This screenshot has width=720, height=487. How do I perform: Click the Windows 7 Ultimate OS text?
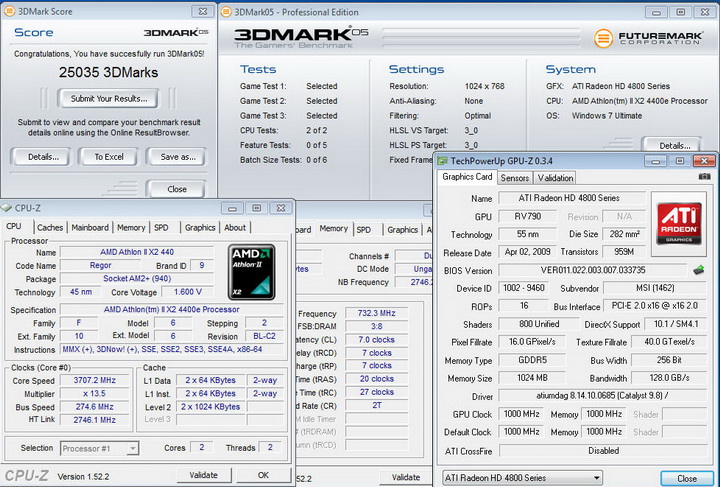pyautogui.click(x=607, y=116)
